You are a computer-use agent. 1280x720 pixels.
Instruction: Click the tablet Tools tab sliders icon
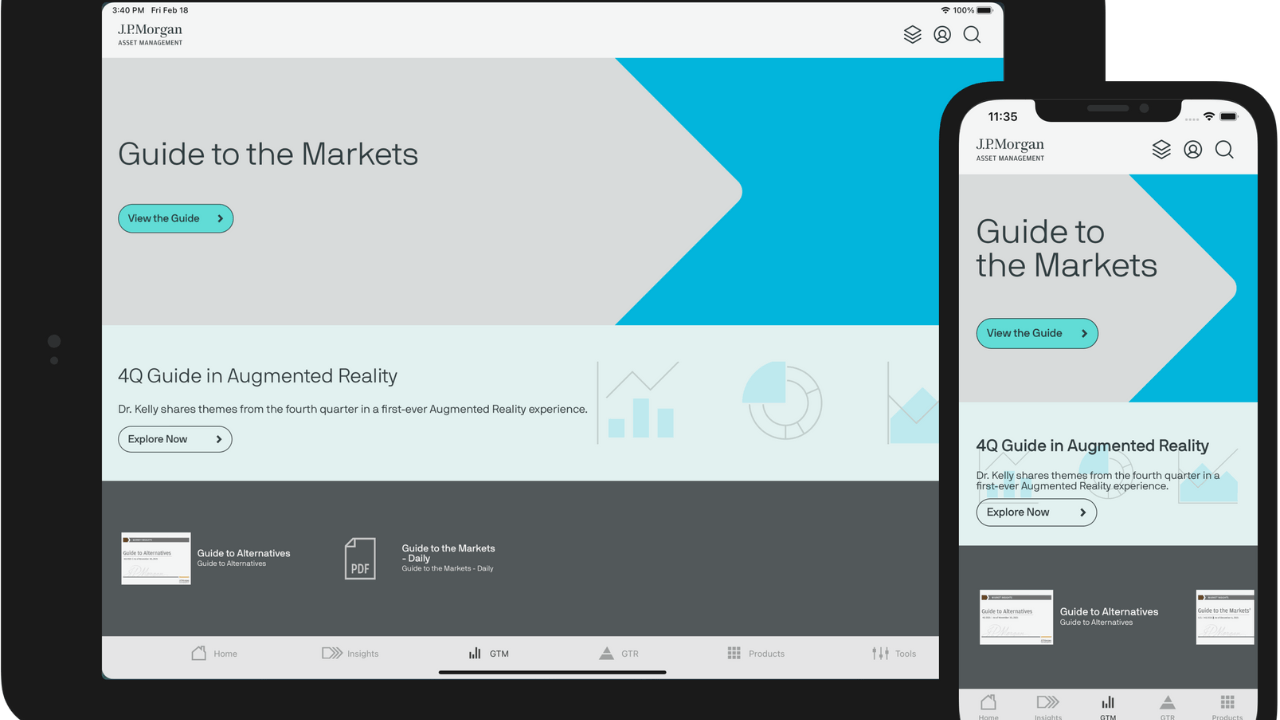click(880, 653)
